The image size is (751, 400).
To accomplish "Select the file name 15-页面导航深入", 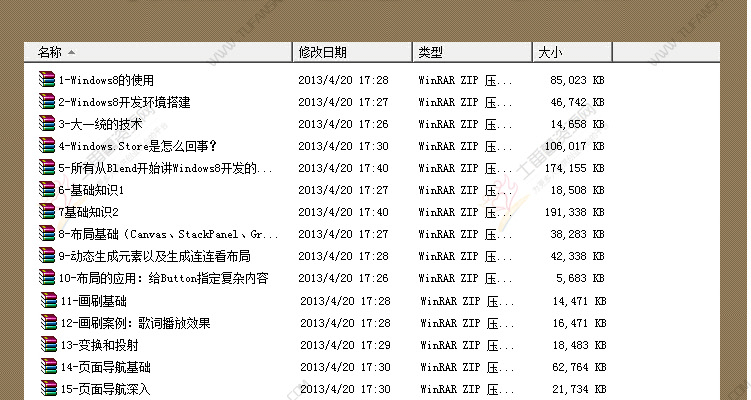I will [105, 389].
